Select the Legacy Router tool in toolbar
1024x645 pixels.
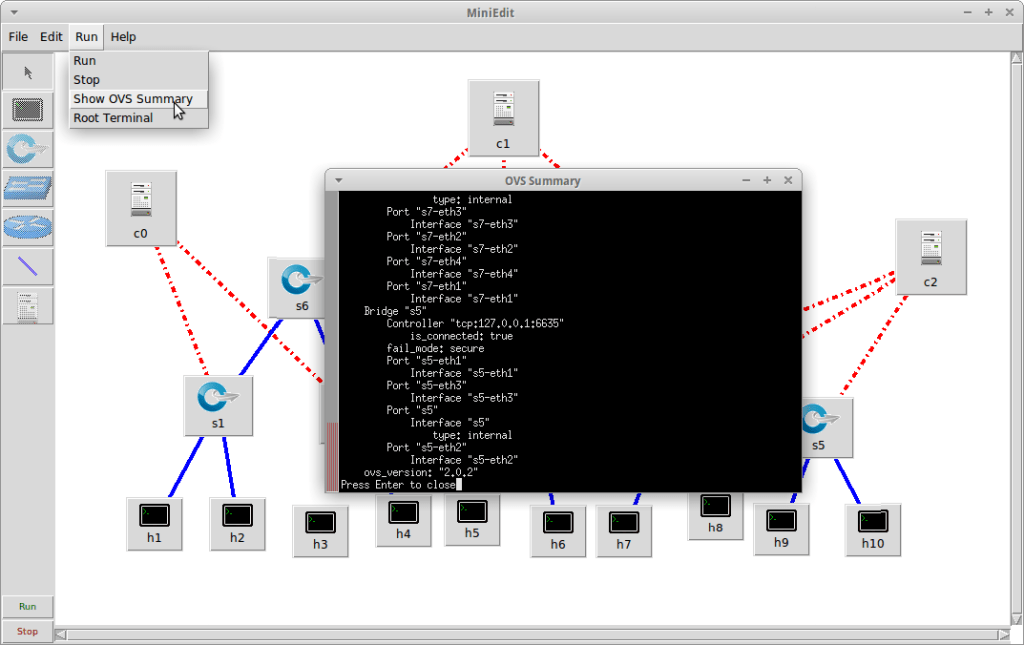(27, 227)
